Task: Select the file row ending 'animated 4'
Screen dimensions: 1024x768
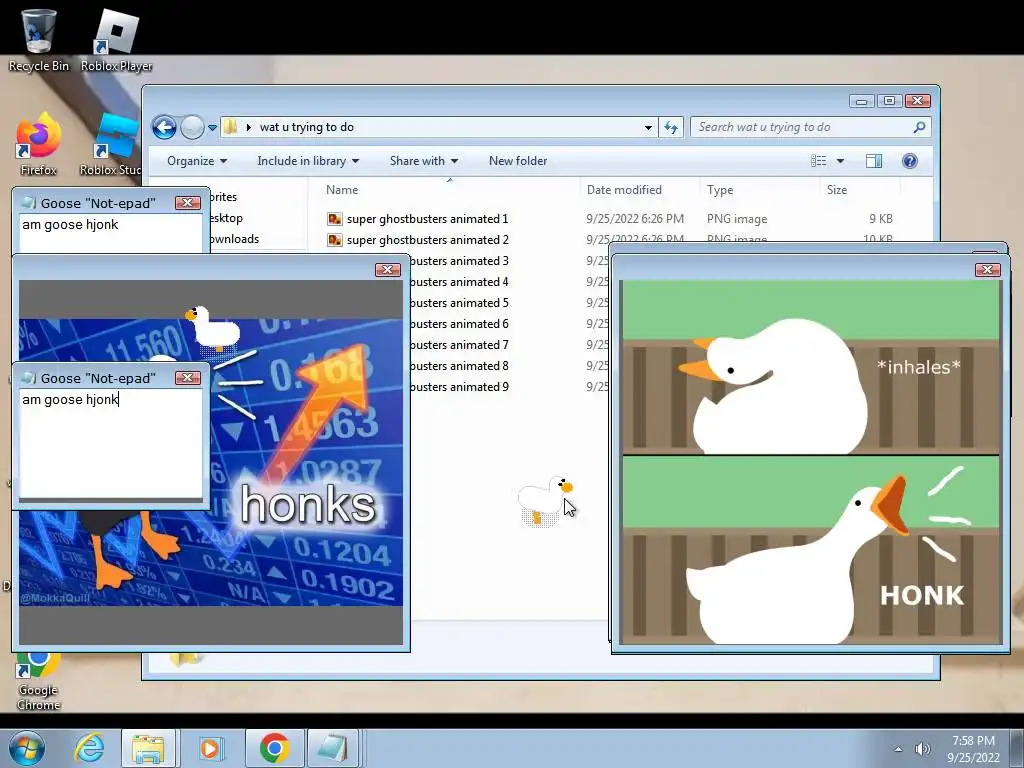Action: point(460,281)
